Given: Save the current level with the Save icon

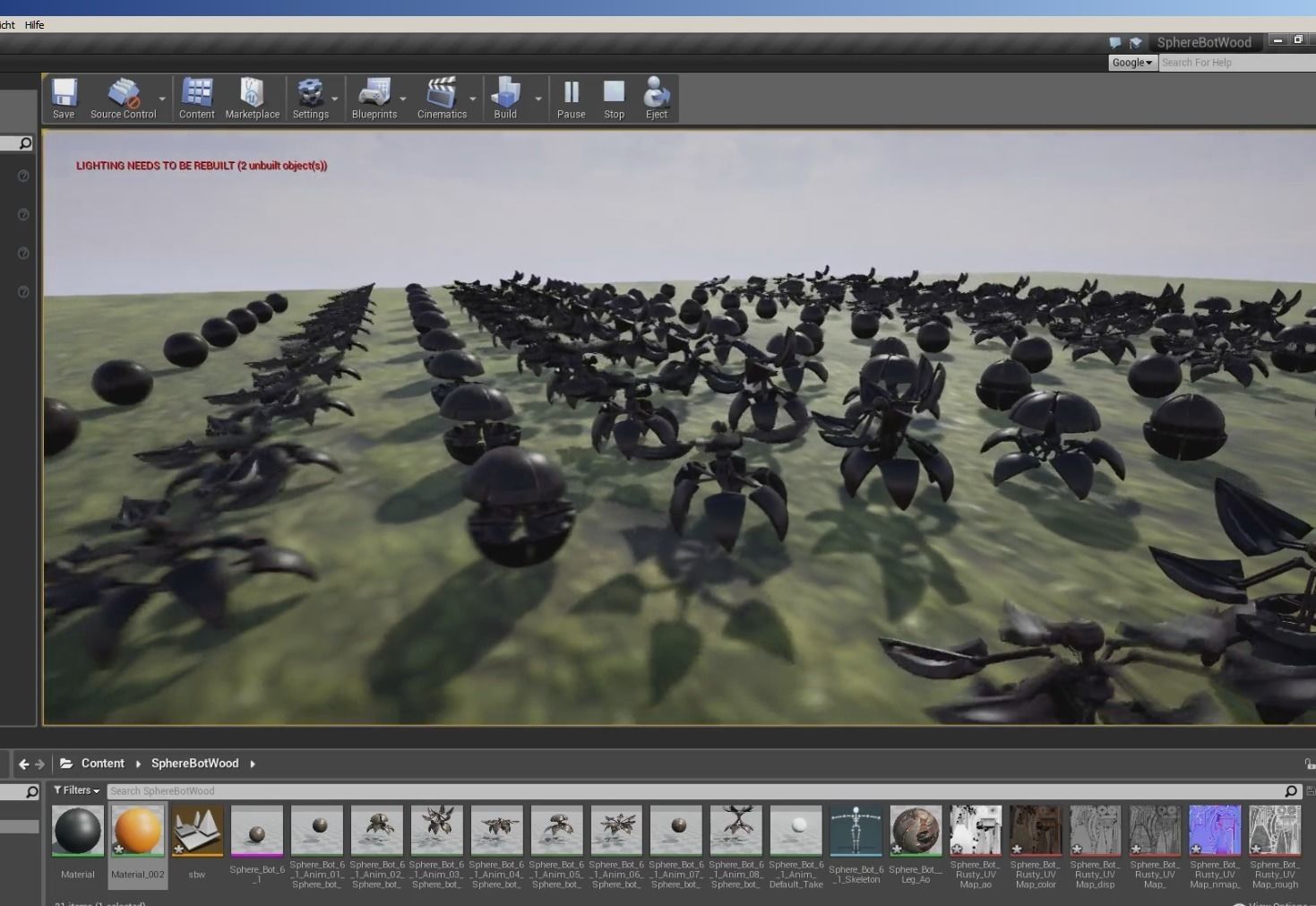Looking at the screenshot, I should (64, 99).
